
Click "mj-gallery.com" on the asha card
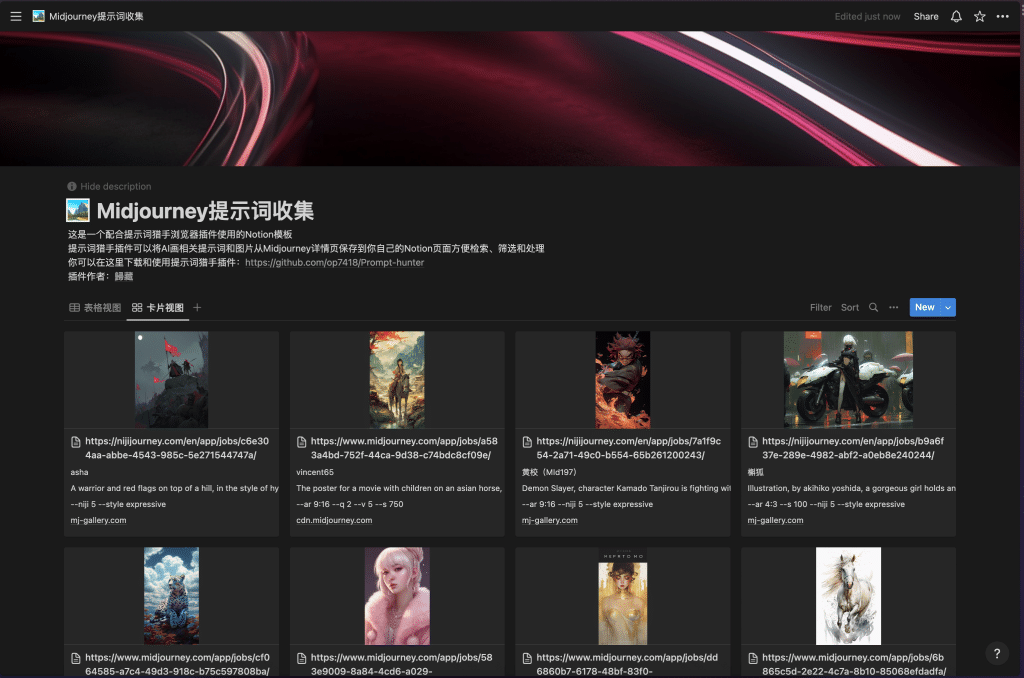pos(98,521)
